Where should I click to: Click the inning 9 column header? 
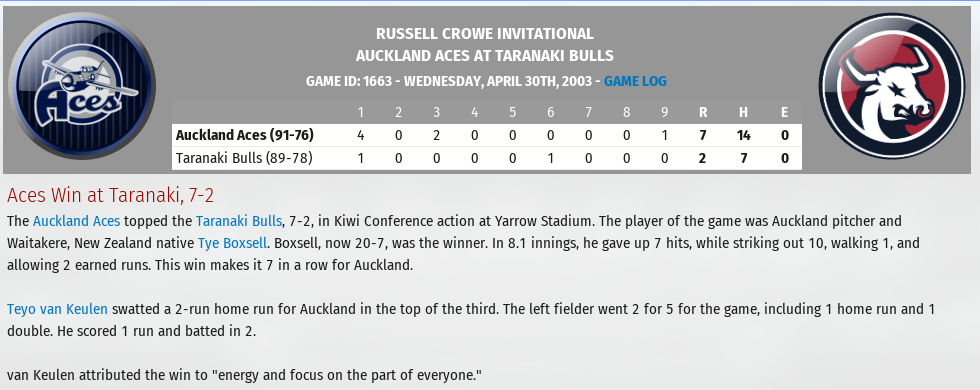pos(664,112)
